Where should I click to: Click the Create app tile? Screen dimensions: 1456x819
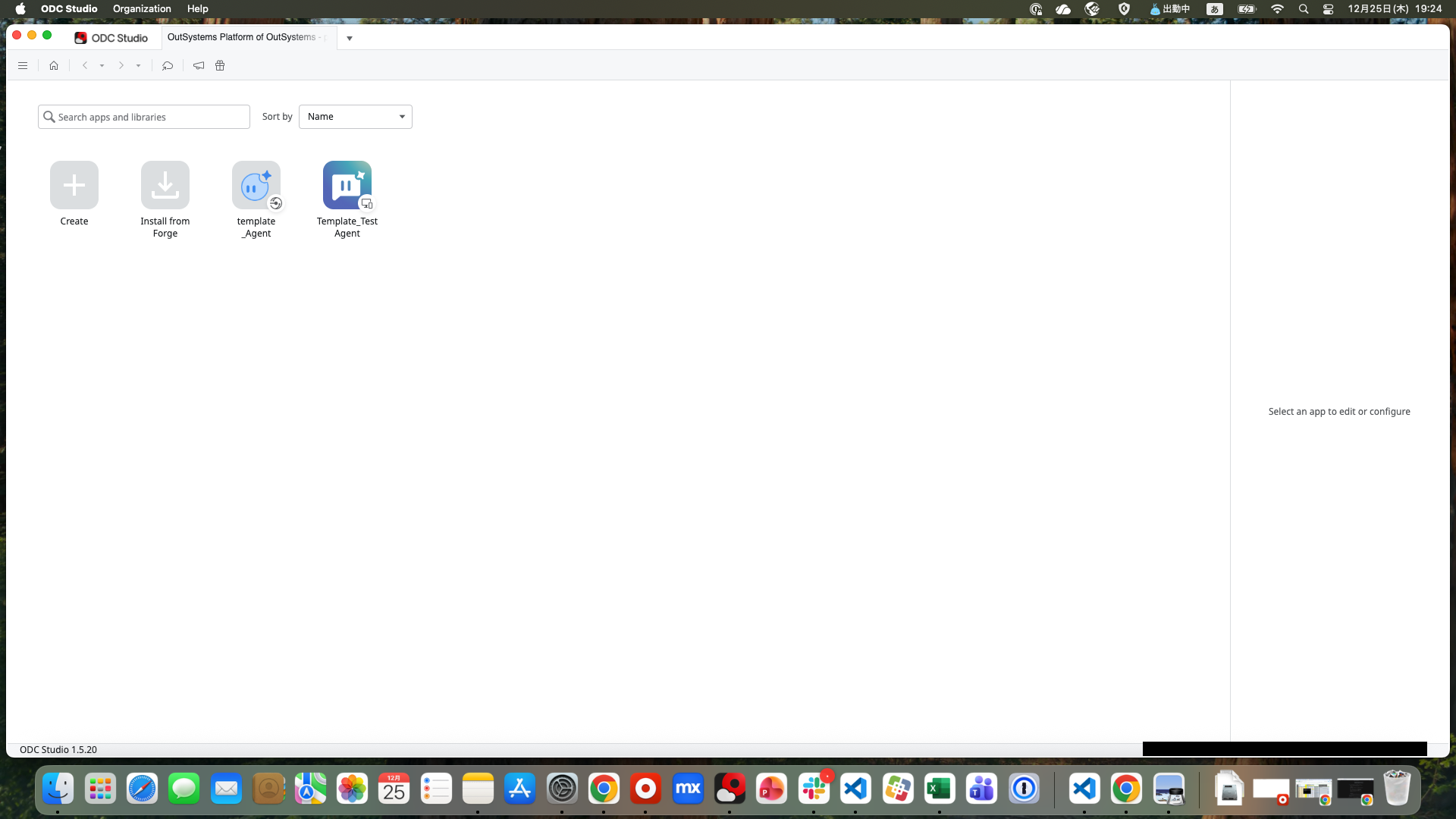pyautogui.click(x=74, y=185)
